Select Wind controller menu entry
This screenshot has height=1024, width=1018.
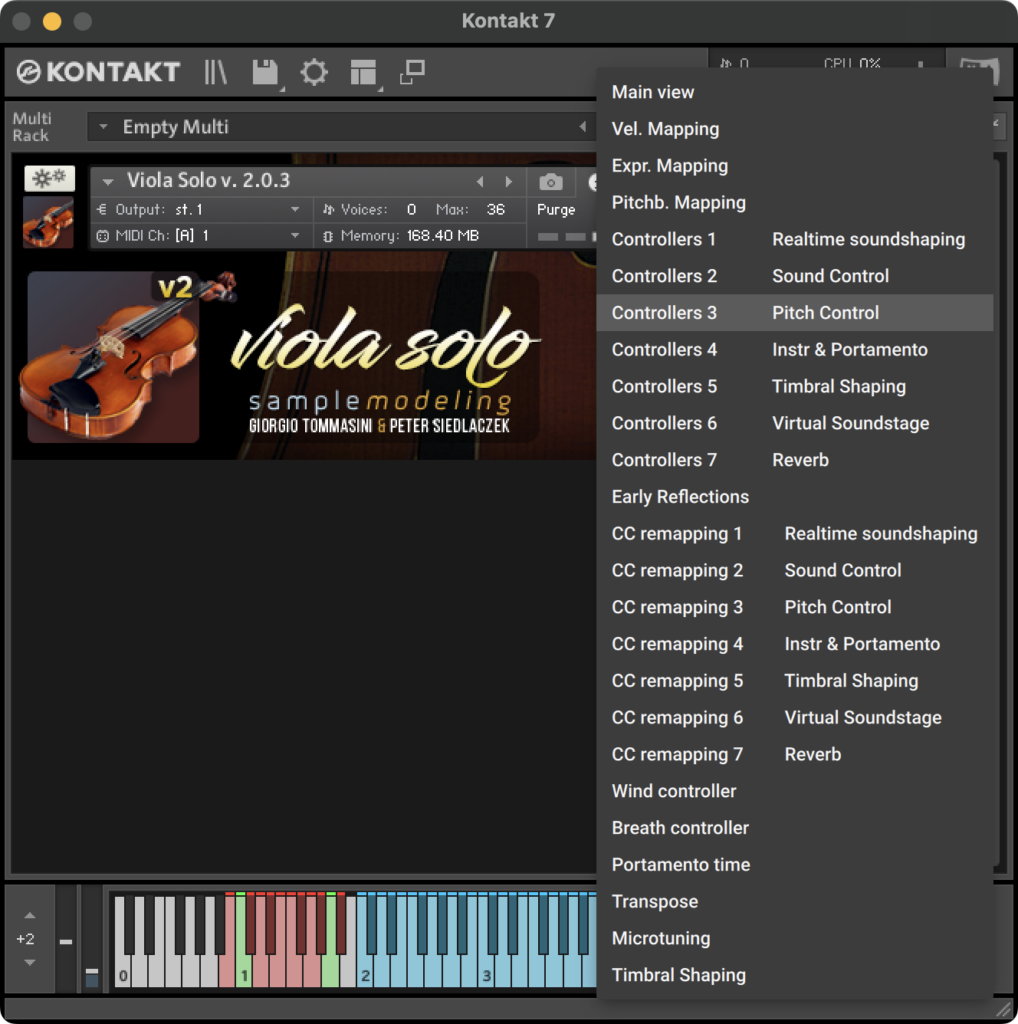click(x=795, y=791)
